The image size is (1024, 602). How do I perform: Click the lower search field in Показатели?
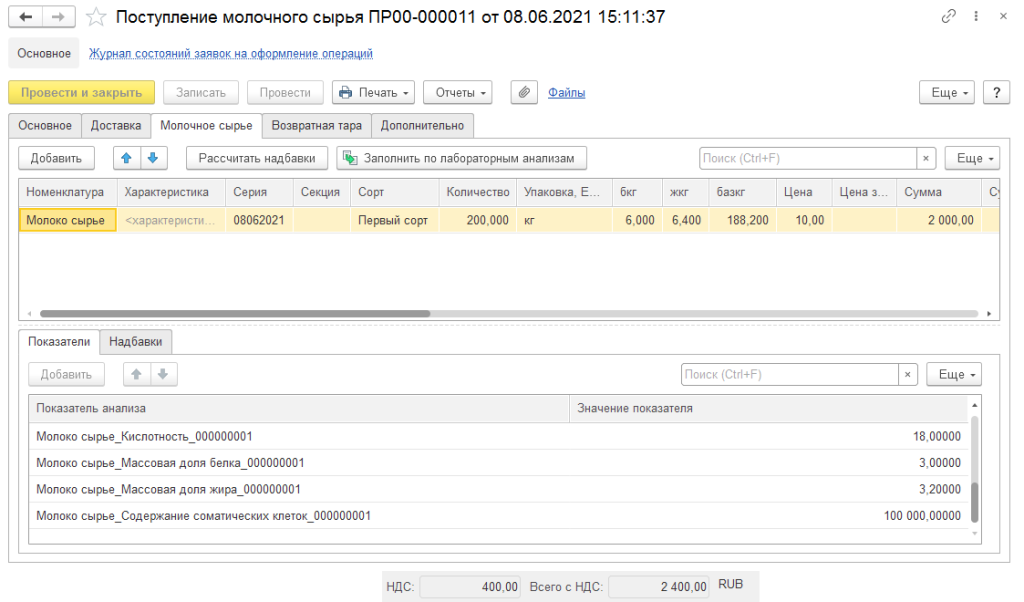point(788,374)
